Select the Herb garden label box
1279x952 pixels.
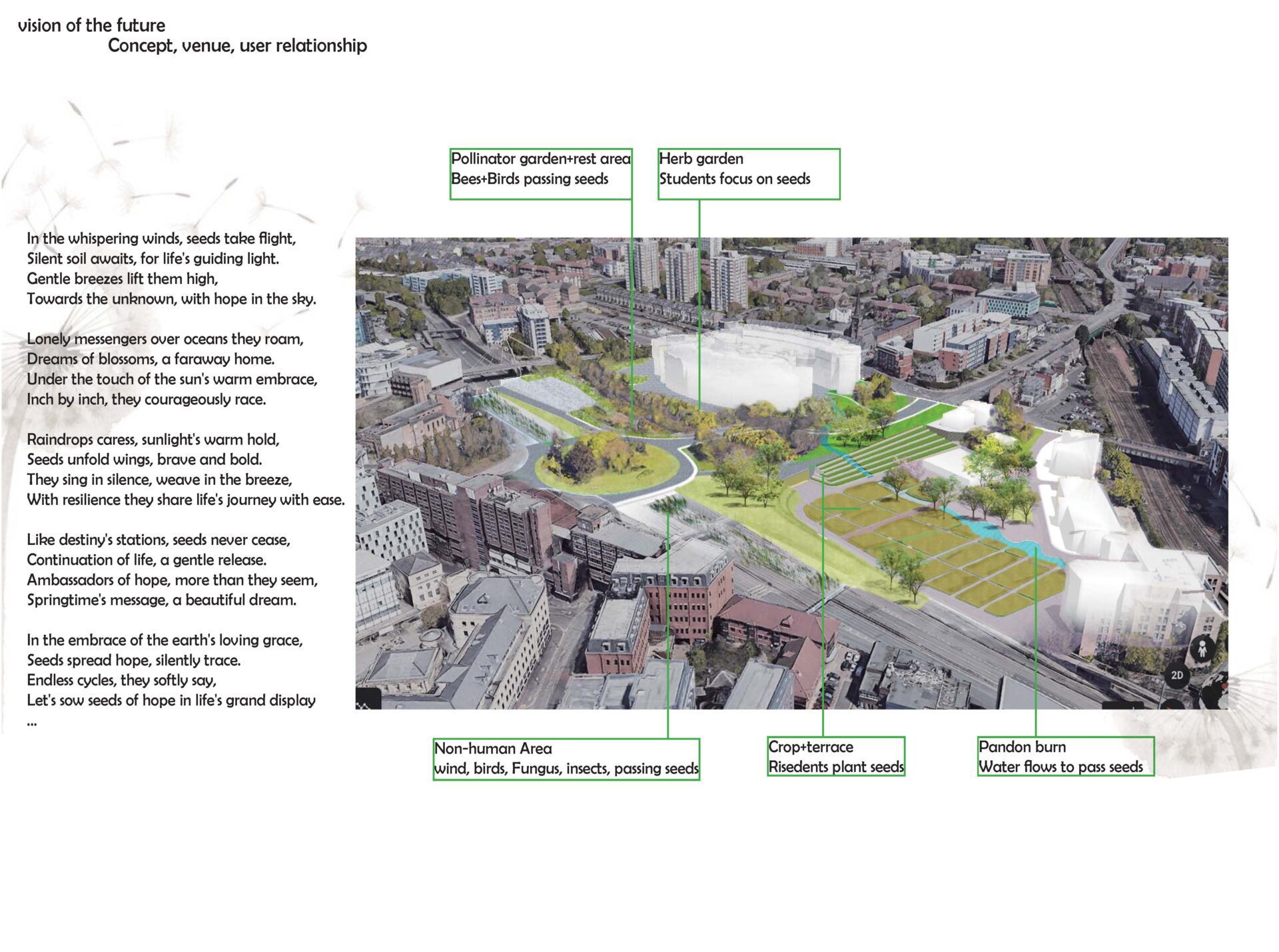coord(748,173)
